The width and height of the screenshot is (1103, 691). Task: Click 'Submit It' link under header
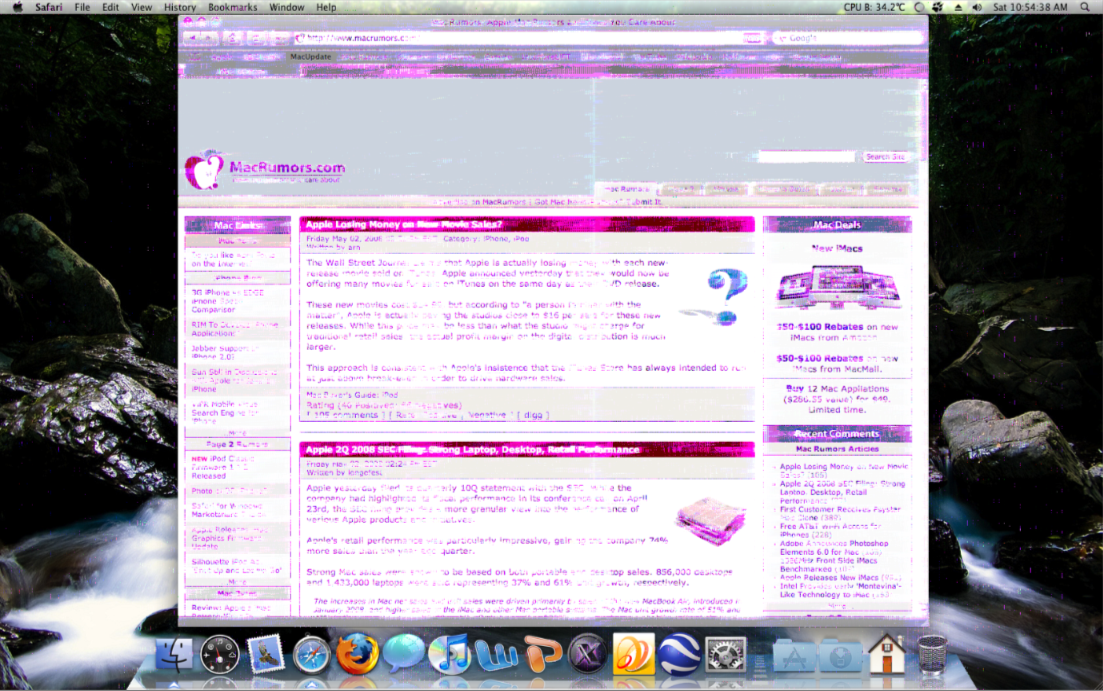644,202
